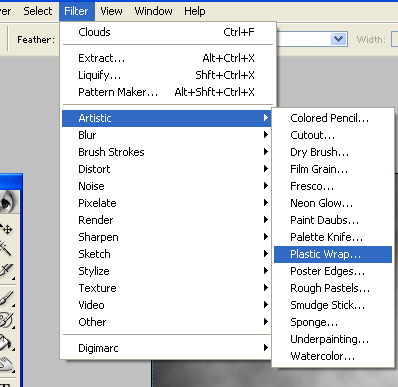The image size is (398, 387).
Task: Close the open Filter menu
Action: click(76, 11)
